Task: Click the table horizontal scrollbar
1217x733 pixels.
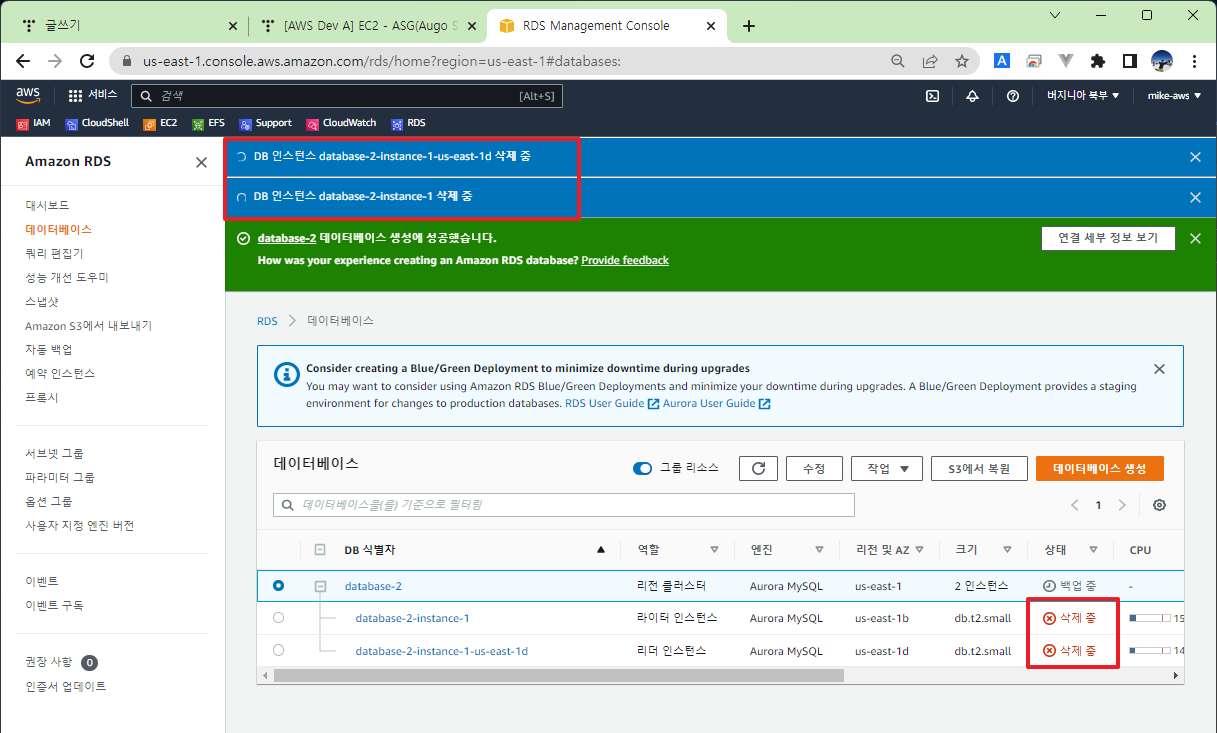Action: (x=558, y=676)
